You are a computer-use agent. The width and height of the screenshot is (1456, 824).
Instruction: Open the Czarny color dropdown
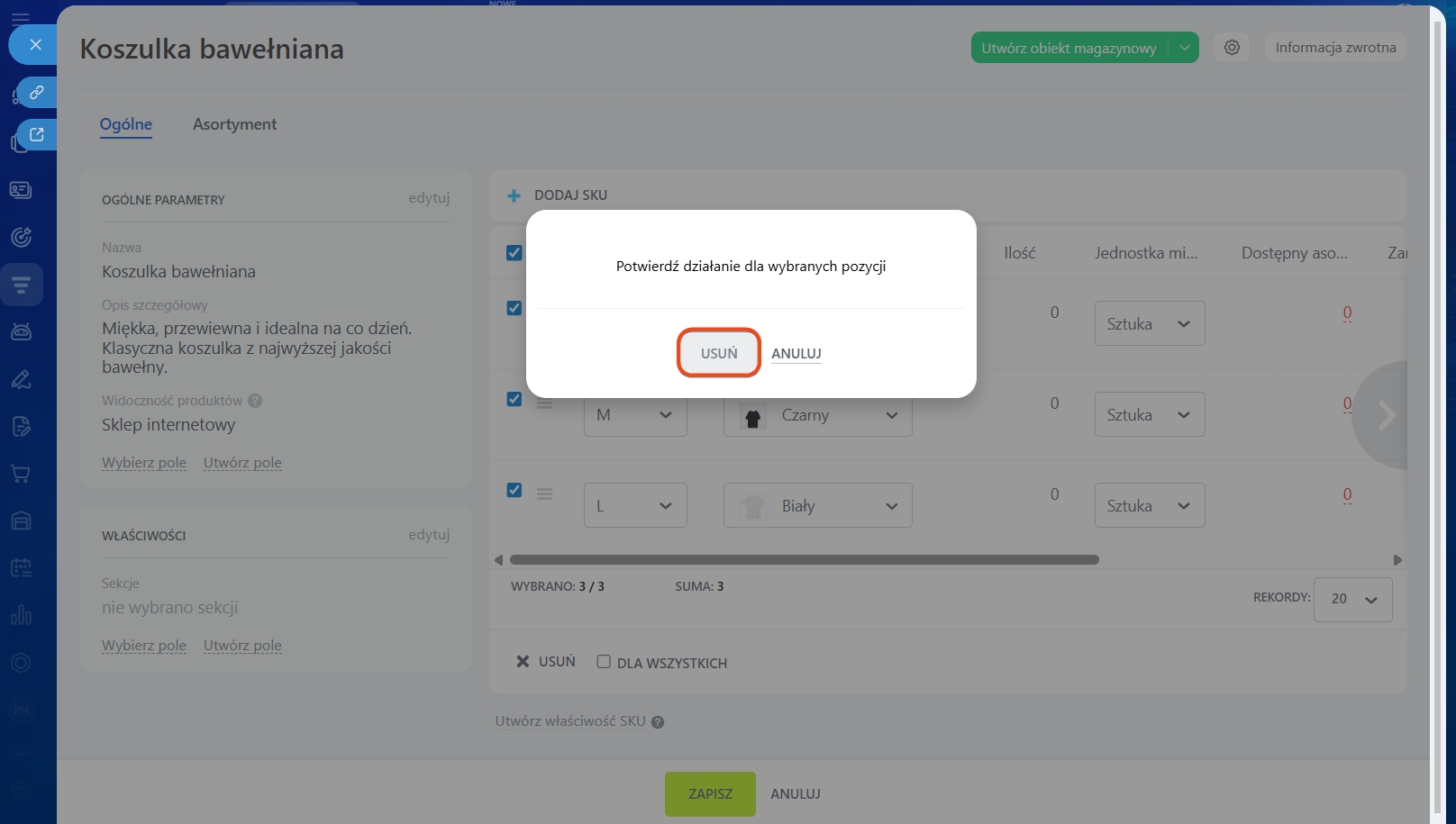(x=817, y=415)
